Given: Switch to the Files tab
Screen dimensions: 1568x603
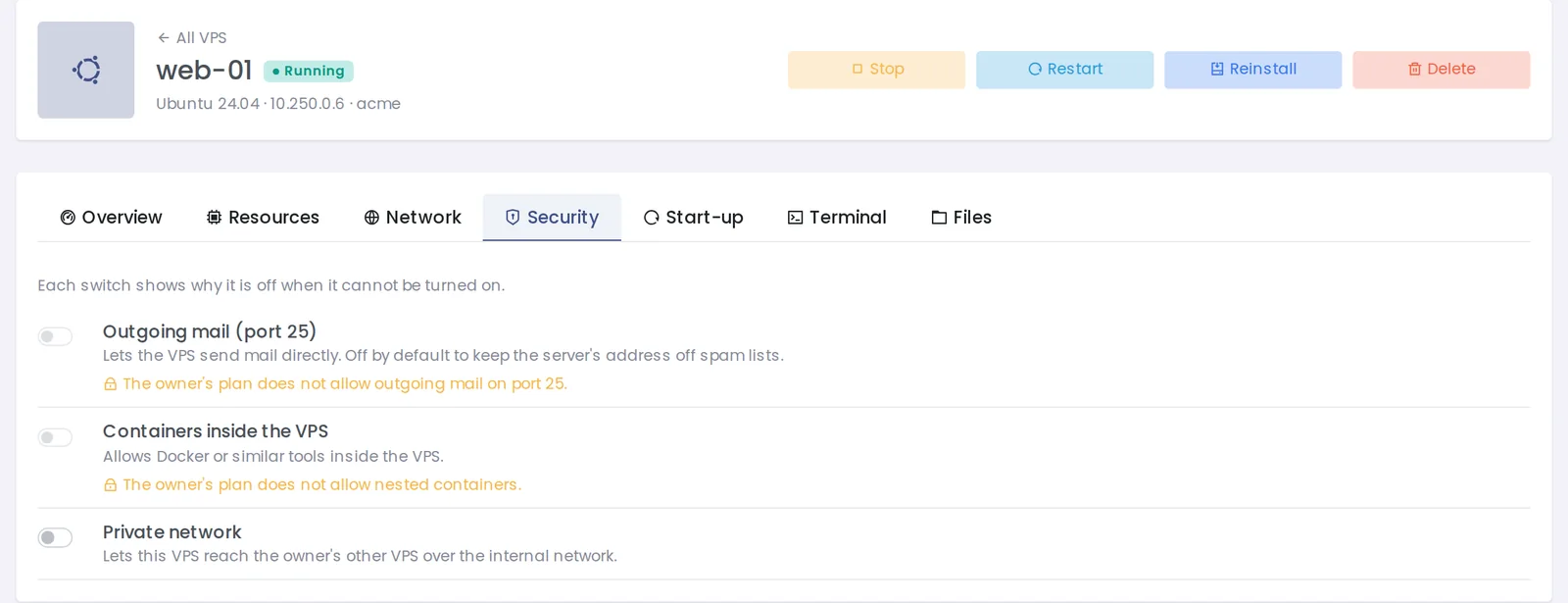Looking at the screenshot, I should click(x=961, y=218).
